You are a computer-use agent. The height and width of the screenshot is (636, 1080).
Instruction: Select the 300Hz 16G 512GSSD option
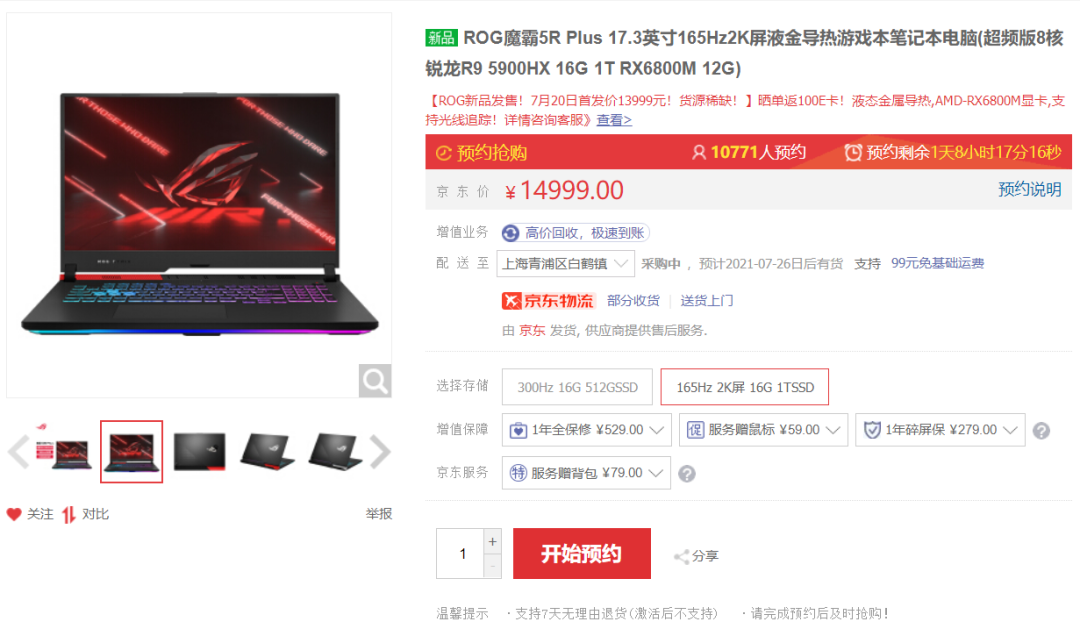[x=577, y=387]
